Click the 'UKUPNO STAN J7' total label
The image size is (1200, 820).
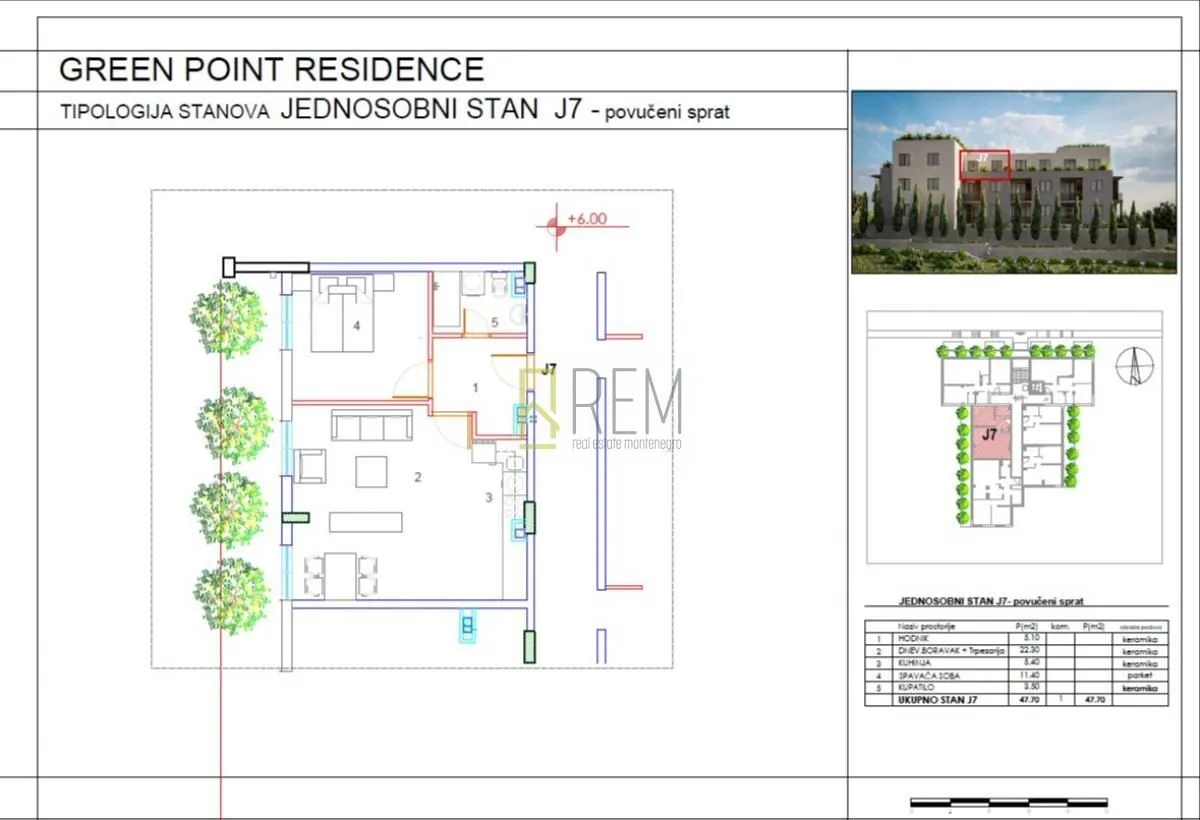pyautogui.click(x=937, y=701)
